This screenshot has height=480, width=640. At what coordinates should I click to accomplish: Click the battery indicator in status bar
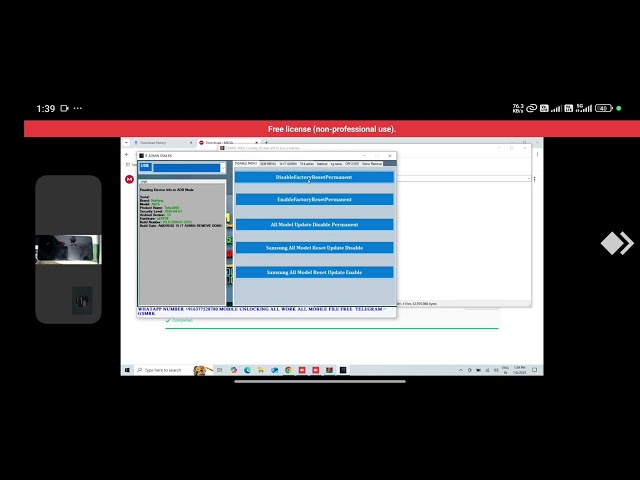click(x=604, y=108)
